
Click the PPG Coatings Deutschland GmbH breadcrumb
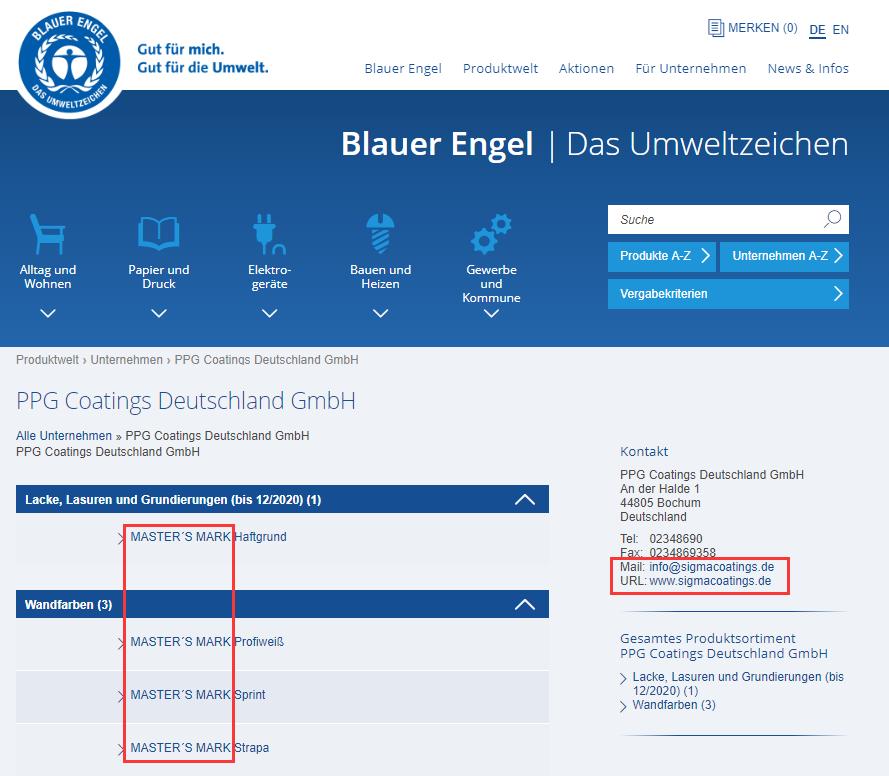tap(266, 360)
